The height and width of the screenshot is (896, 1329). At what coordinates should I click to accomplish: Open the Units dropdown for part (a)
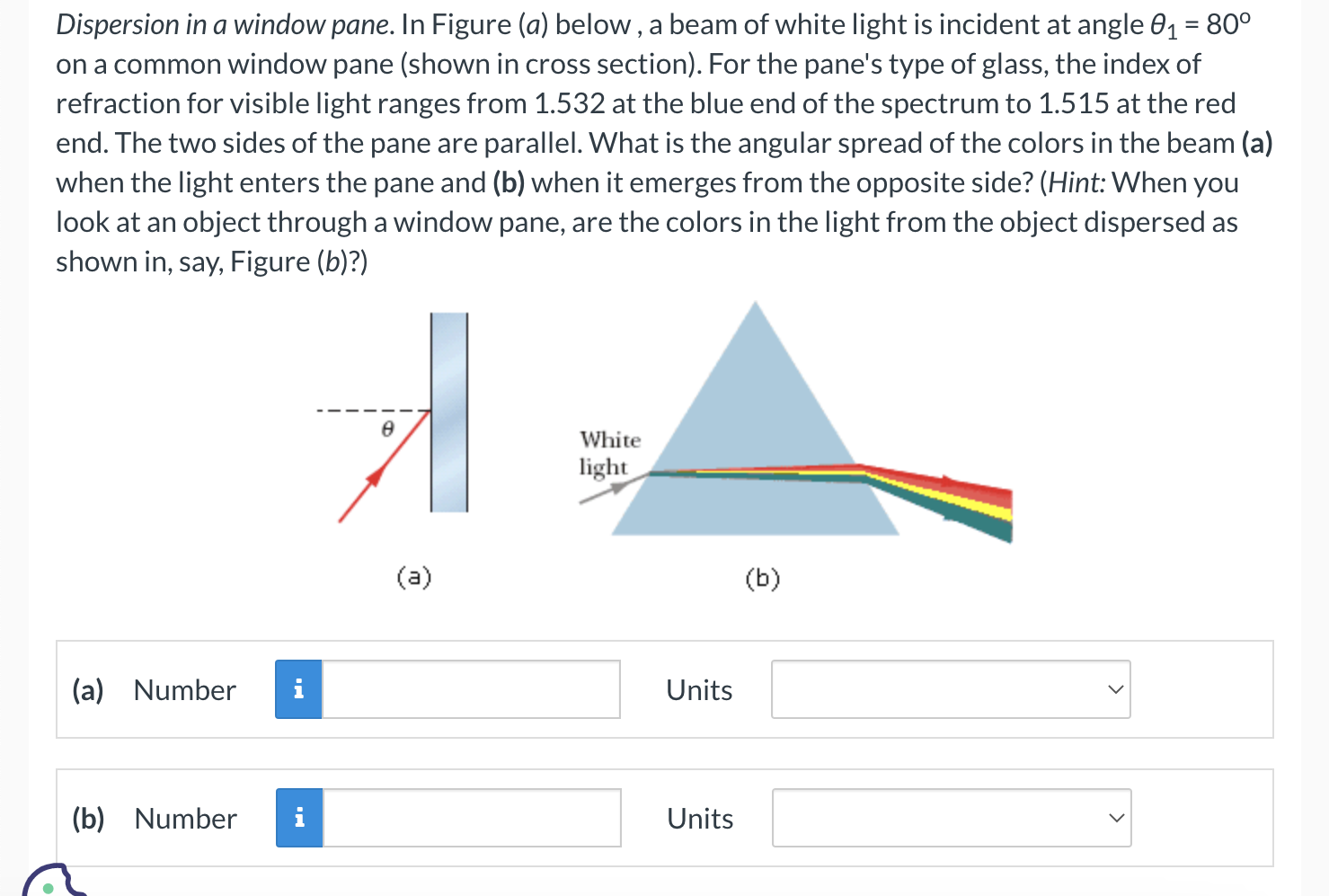click(x=950, y=688)
